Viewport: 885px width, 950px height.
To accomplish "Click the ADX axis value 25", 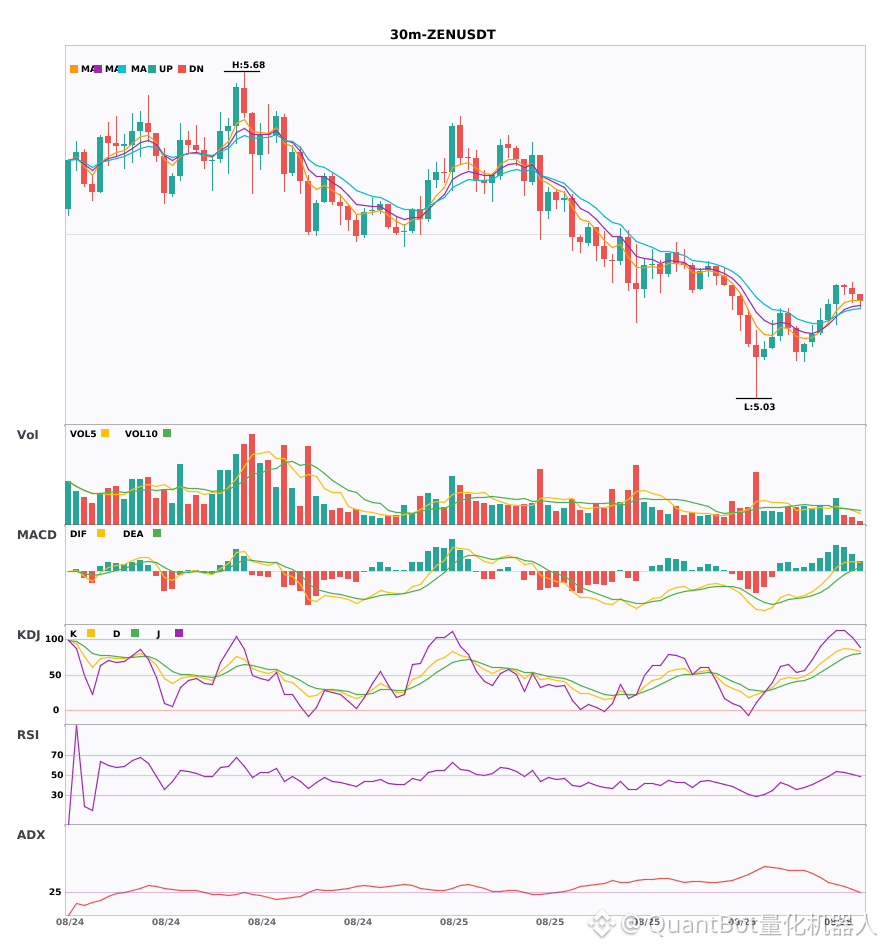I will (55, 892).
